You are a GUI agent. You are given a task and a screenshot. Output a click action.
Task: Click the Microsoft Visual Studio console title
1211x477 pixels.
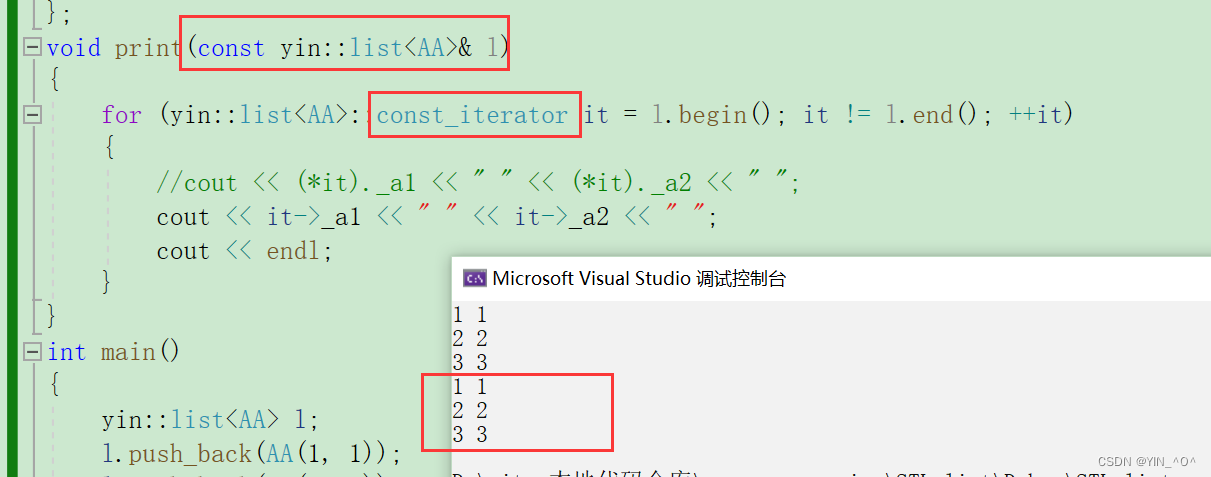[x=639, y=279]
